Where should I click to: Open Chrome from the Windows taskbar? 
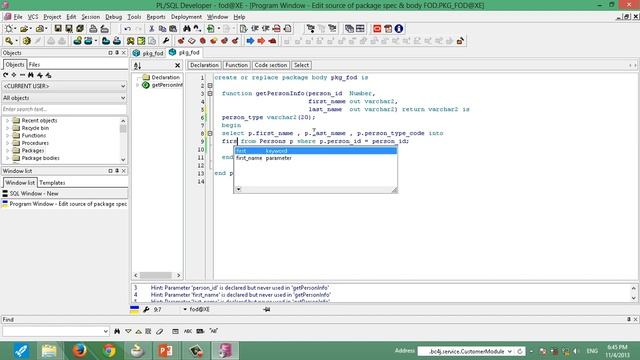click(x=109, y=351)
